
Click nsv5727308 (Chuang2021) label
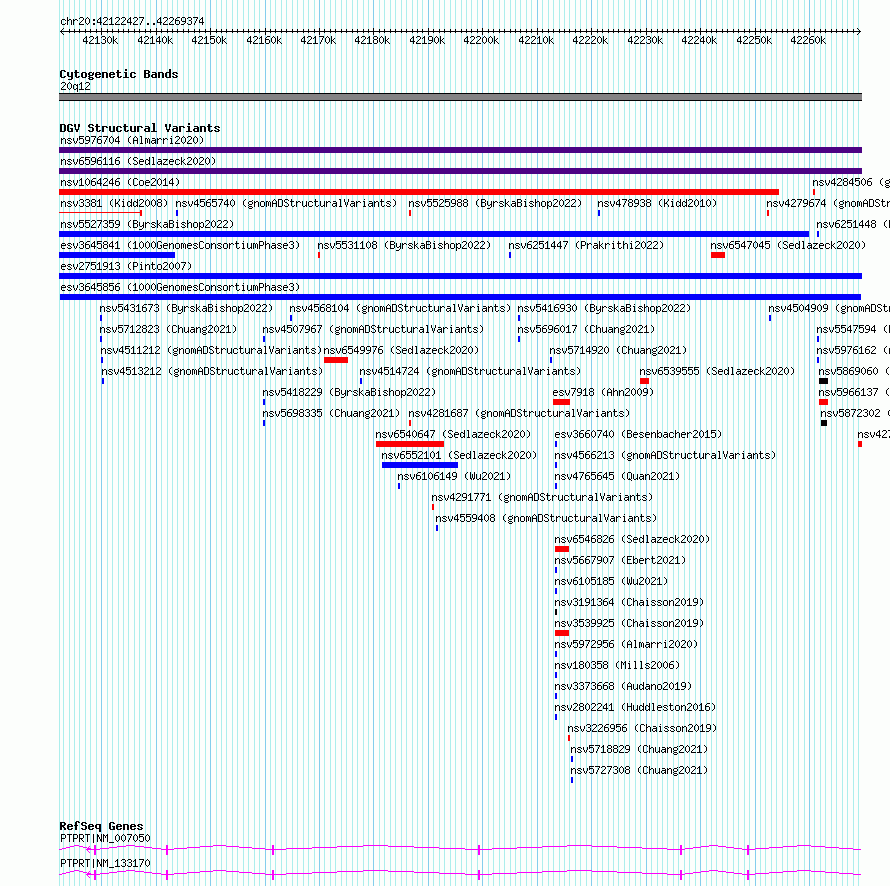coord(639,770)
